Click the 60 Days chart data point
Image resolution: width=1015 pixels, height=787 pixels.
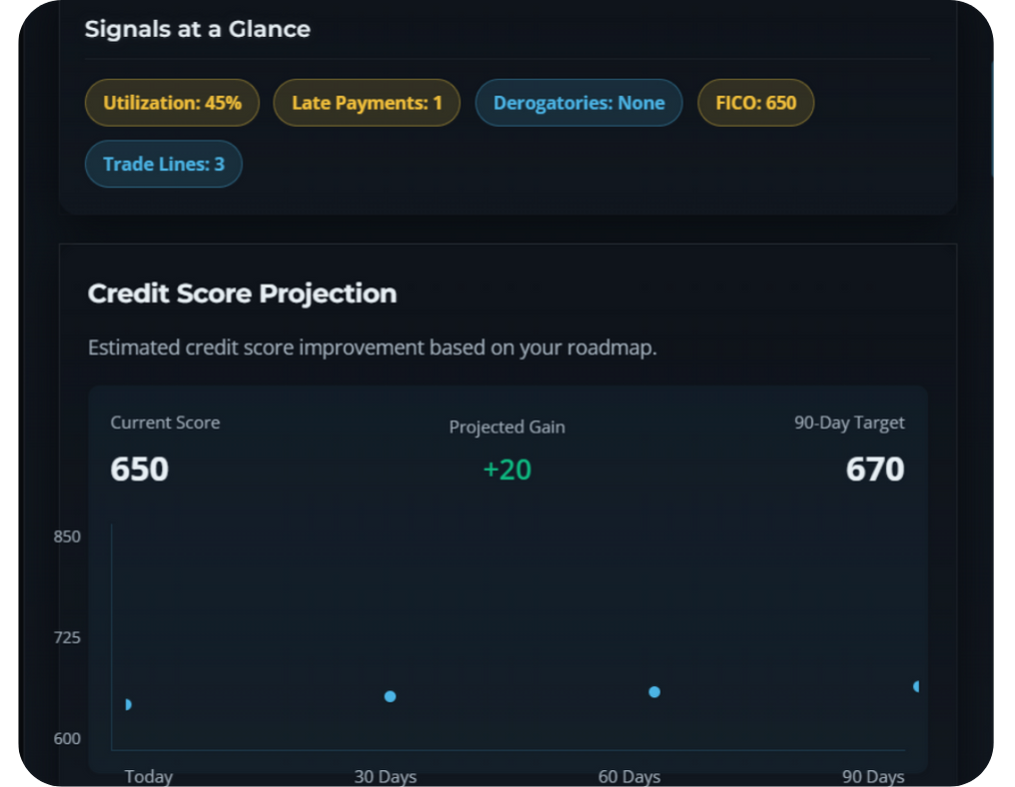coord(654,692)
